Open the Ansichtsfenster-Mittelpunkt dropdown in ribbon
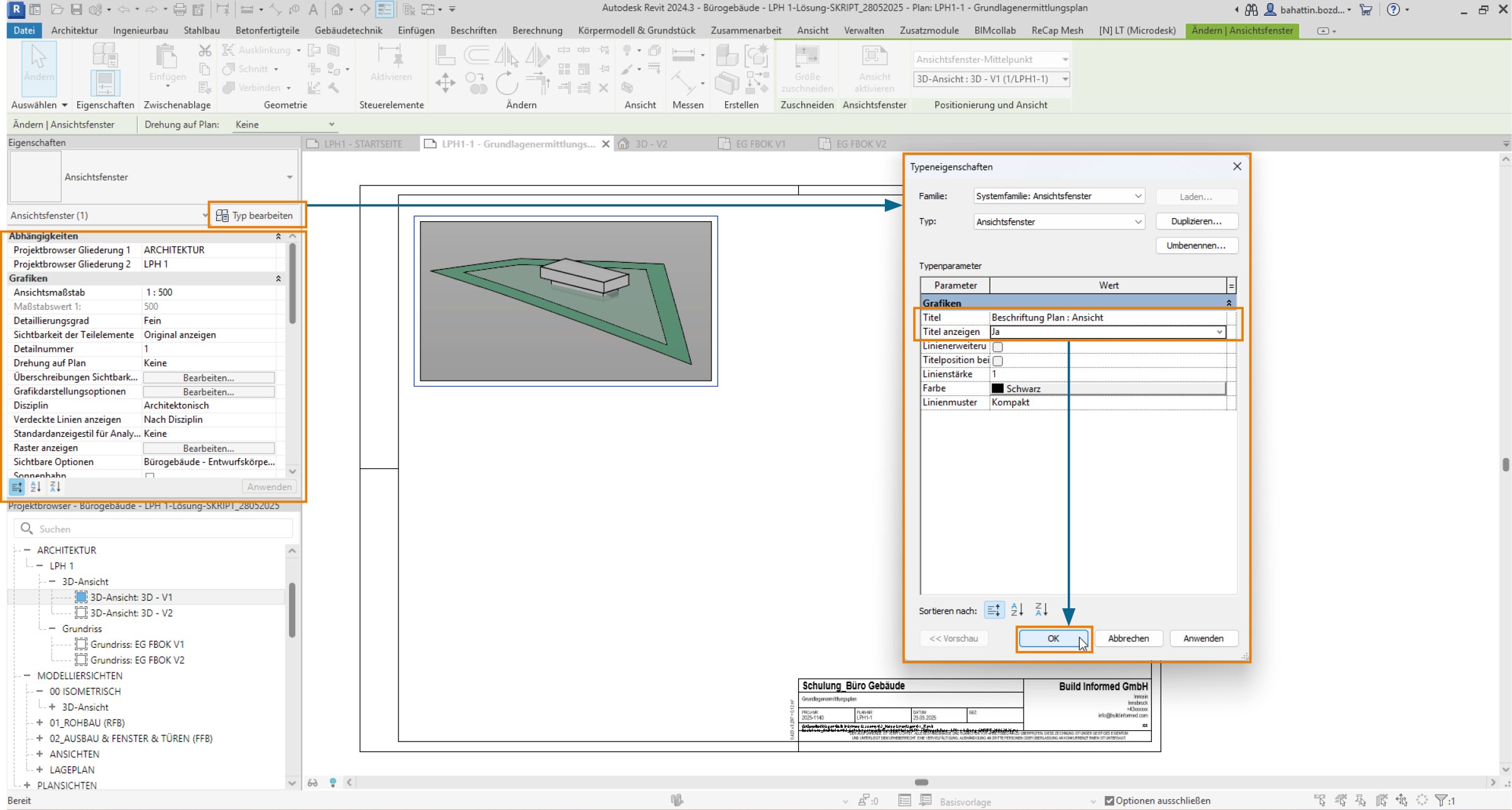Image resolution: width=1512 pixels, height=810 pixels. click(991, 59)
